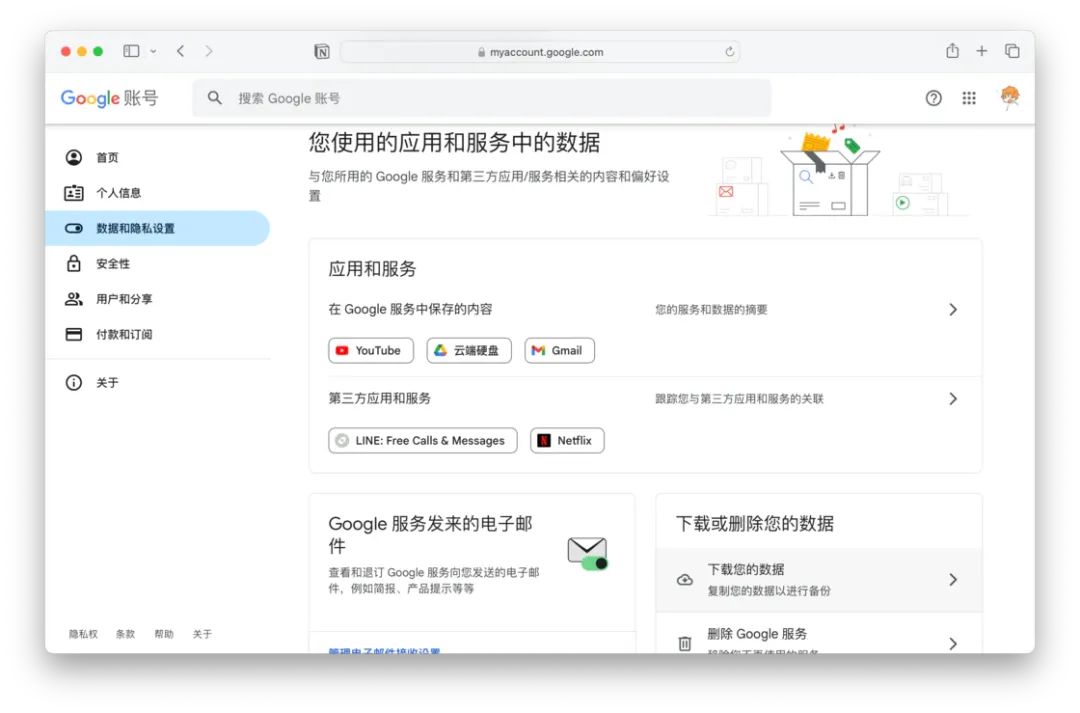The image size is (1080, 713).
Task: Reload the page with the refresh icon
Action: click(x=729, y=52)
